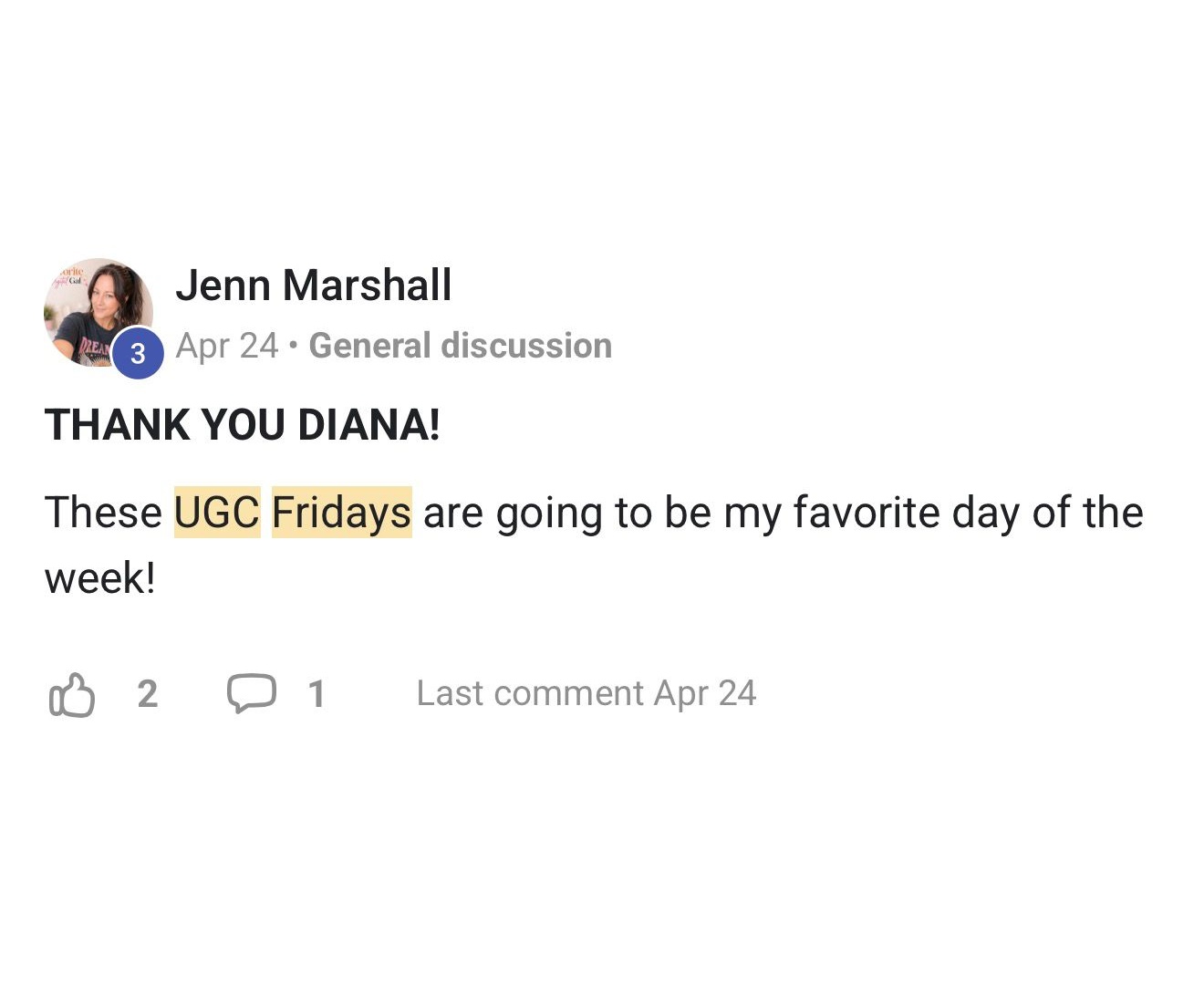
Task: Open the THANK YOU DIANA! post title
Action: pos(242,425)
